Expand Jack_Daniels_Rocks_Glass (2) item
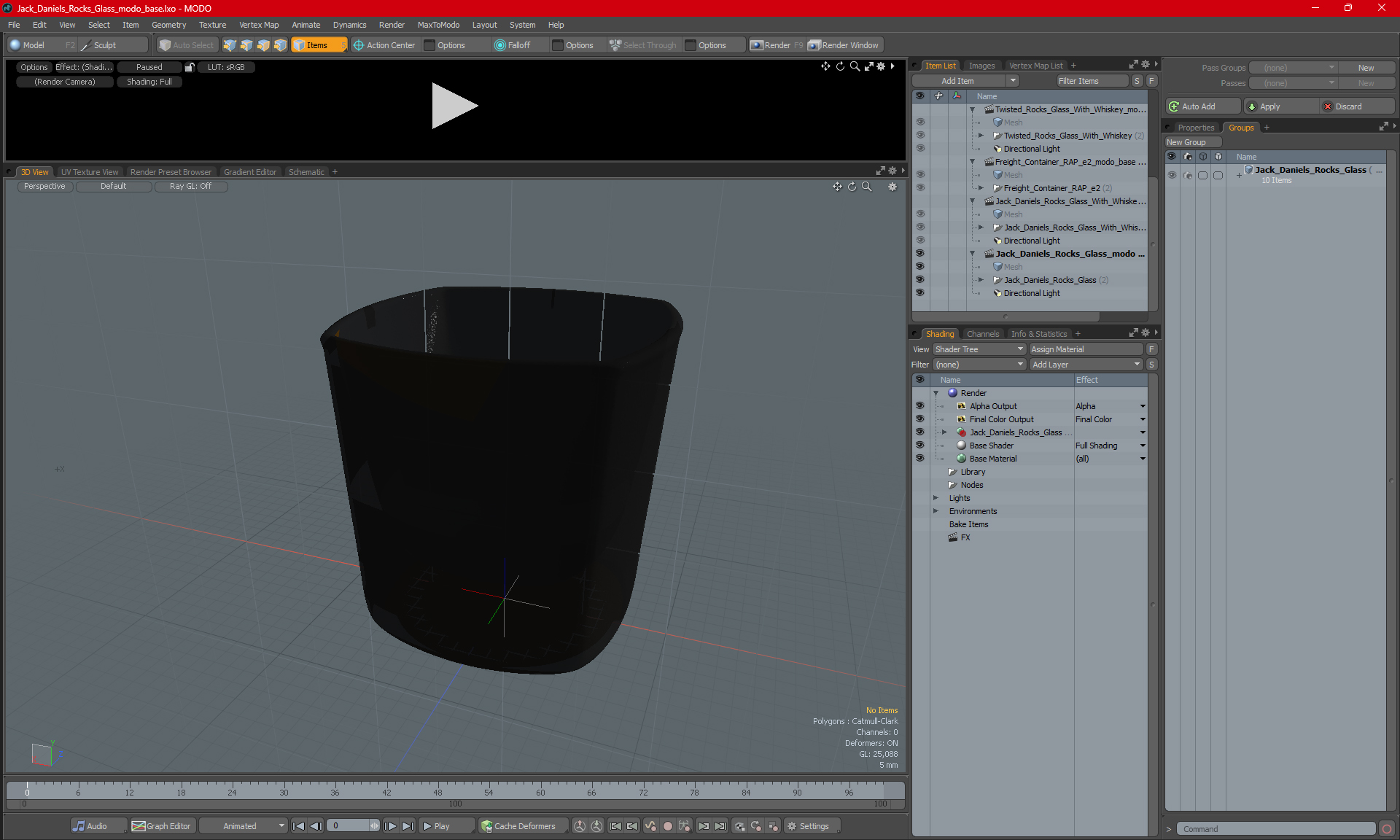Image resolution: width=1400 pixels, height=840 pixels. pyautogui.click(x=981, y=280)
